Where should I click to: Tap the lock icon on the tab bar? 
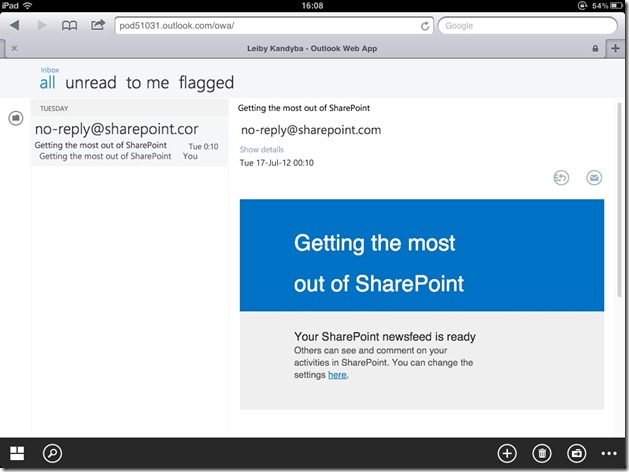tap(595, 49)
